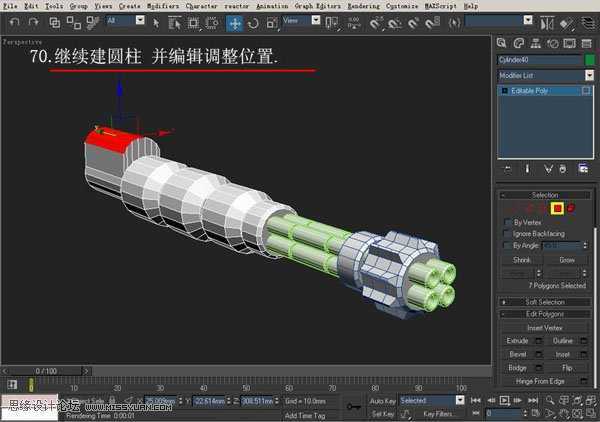
Task: Click the Undo arrow in toolbar
Action: click(15, 22)
